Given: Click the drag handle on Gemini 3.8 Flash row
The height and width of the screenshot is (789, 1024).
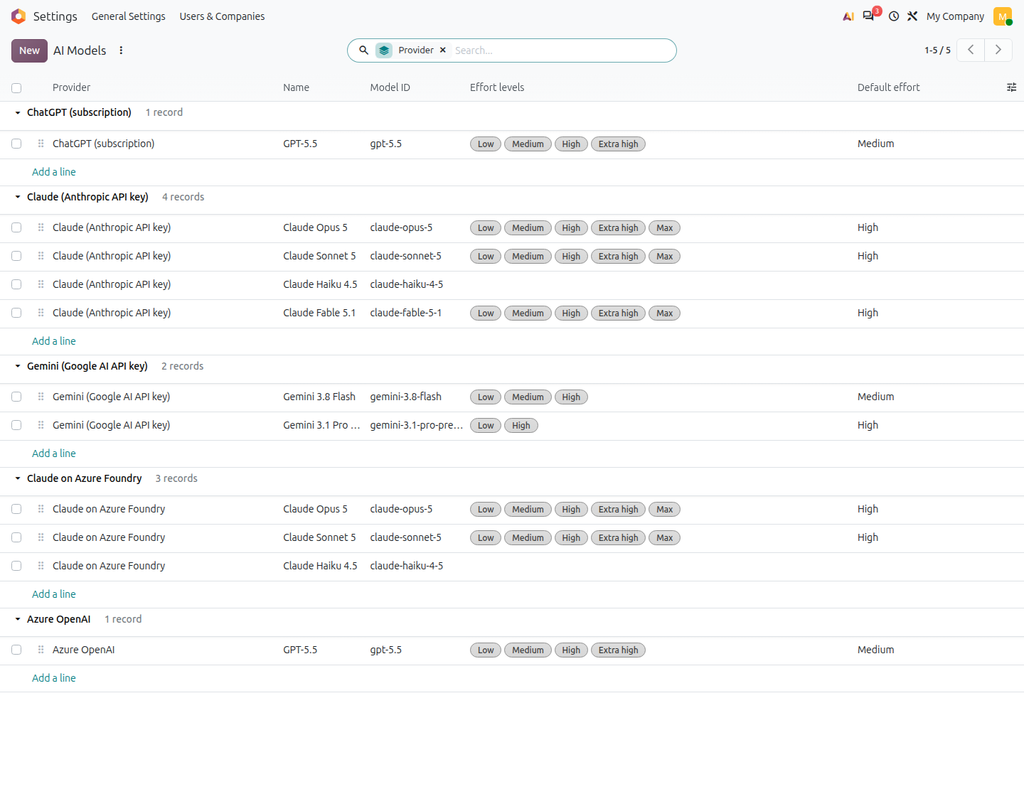Looking at the screenshot, I should point(40,397).
